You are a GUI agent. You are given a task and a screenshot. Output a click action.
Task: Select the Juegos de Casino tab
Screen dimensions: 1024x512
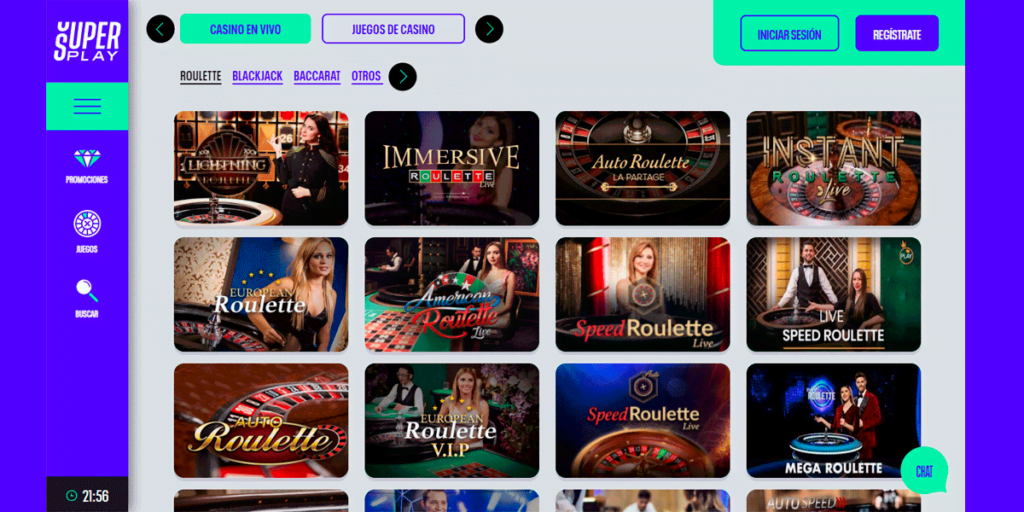[x=393, y=29]
